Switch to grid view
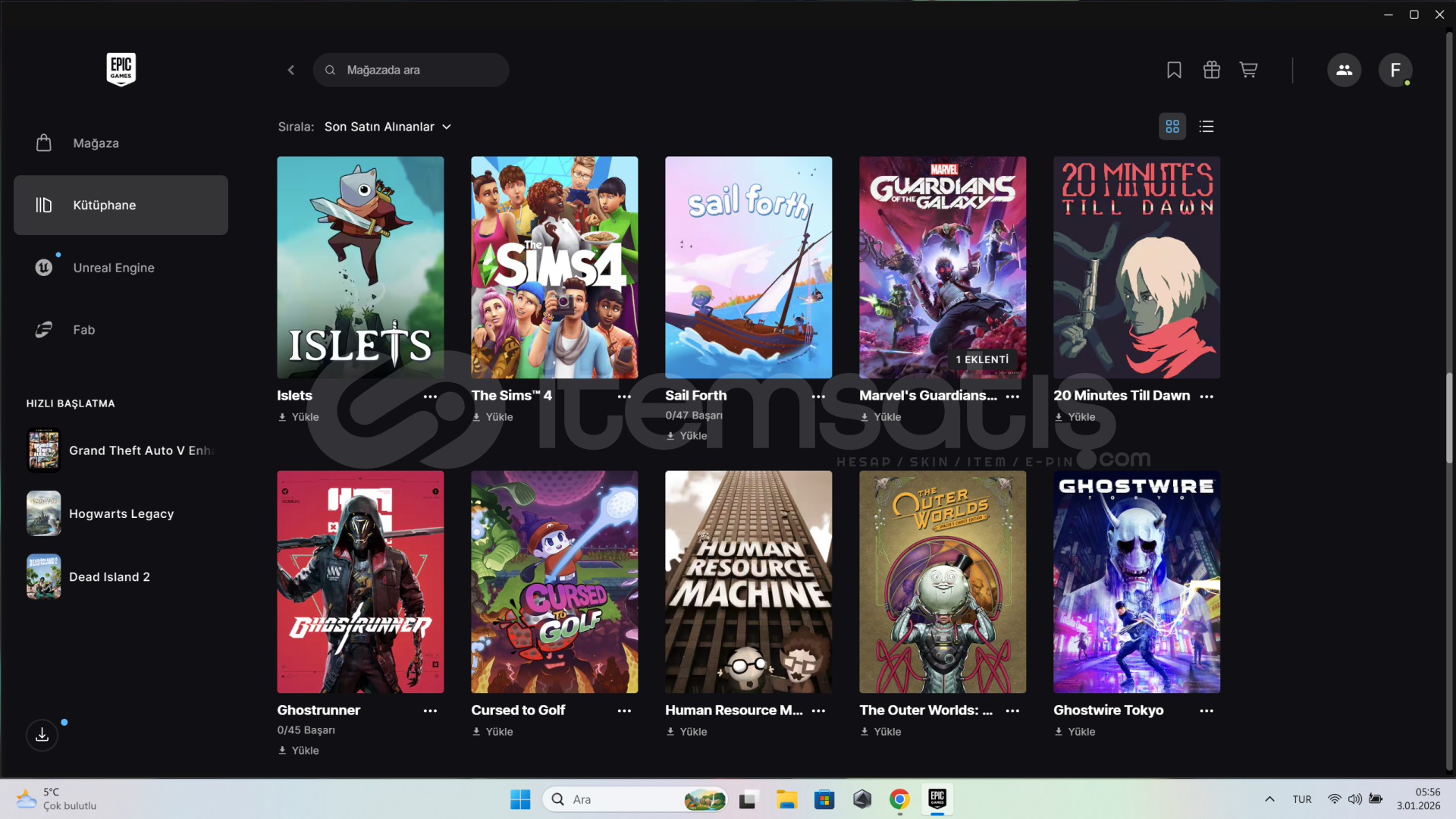The width and height of the screenshot is (1456, 819). [1172, 127]
